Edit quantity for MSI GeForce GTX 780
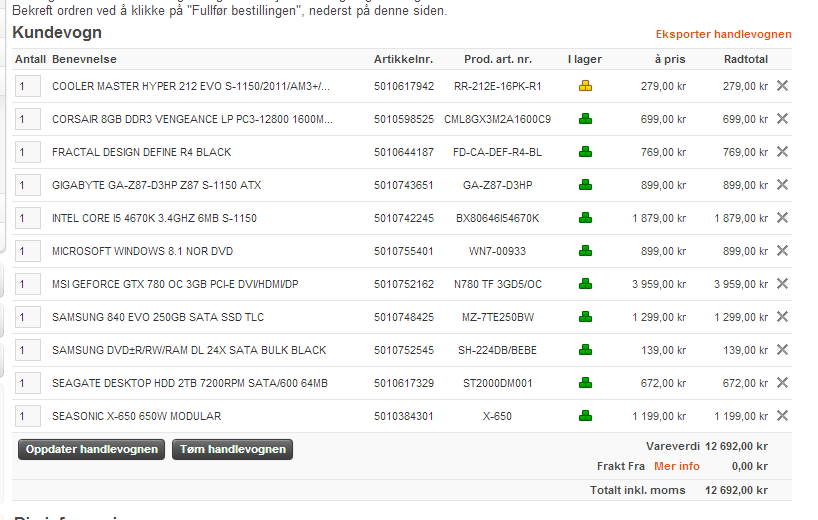 (x=28, y=284)
